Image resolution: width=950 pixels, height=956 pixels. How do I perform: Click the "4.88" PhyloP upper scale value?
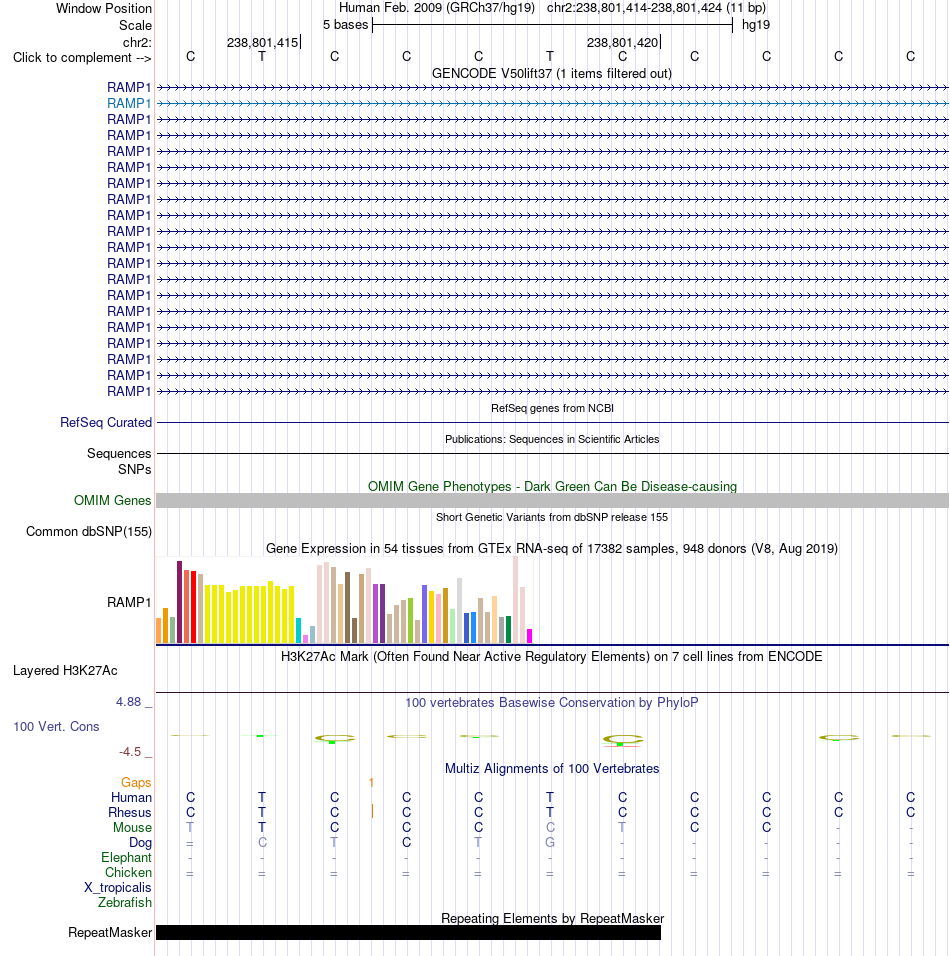(x=129, y=702)
